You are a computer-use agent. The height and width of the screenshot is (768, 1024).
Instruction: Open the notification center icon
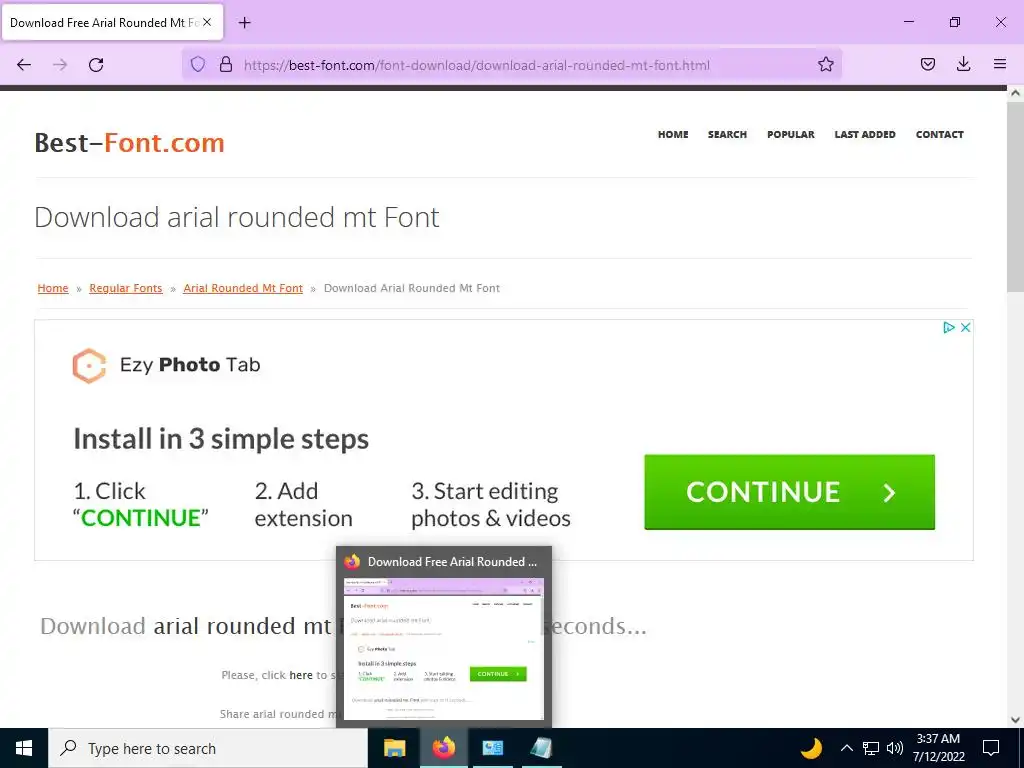pyautogui.click(x=991, y=748)
